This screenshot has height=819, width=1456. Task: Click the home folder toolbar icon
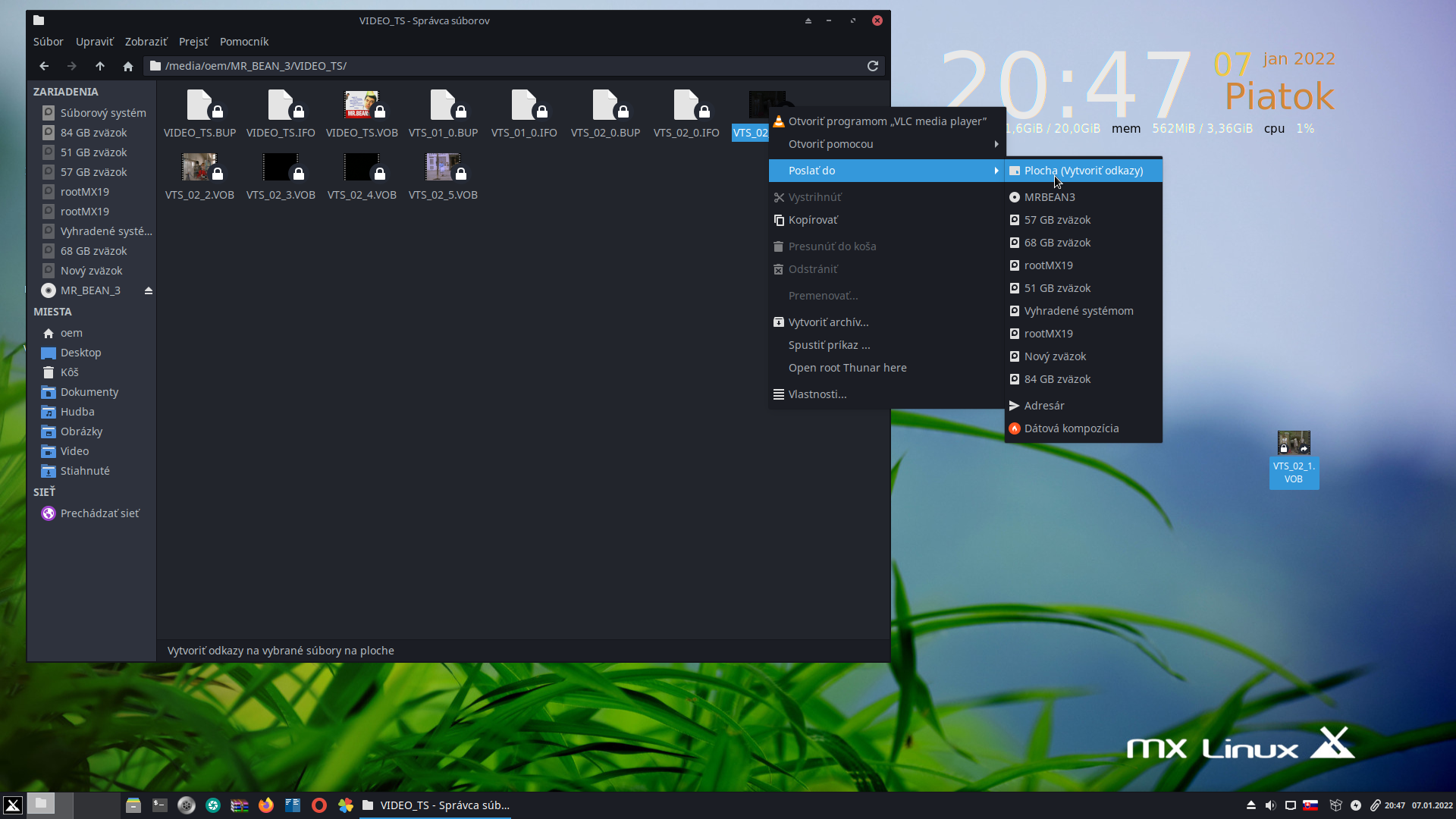[x=128, y=66]
